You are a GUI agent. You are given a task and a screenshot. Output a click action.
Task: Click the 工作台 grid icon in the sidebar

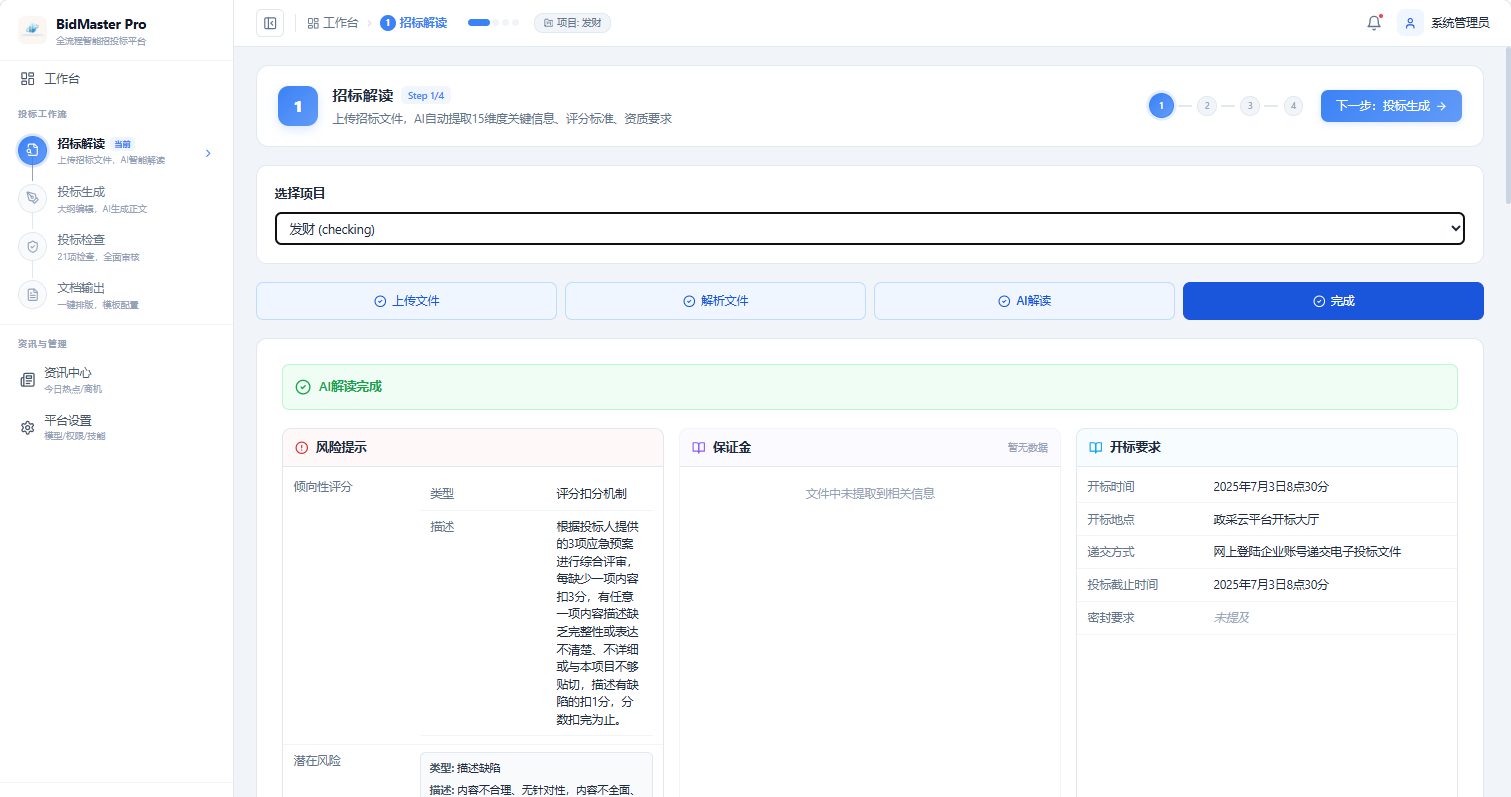(x=28, y=78)
